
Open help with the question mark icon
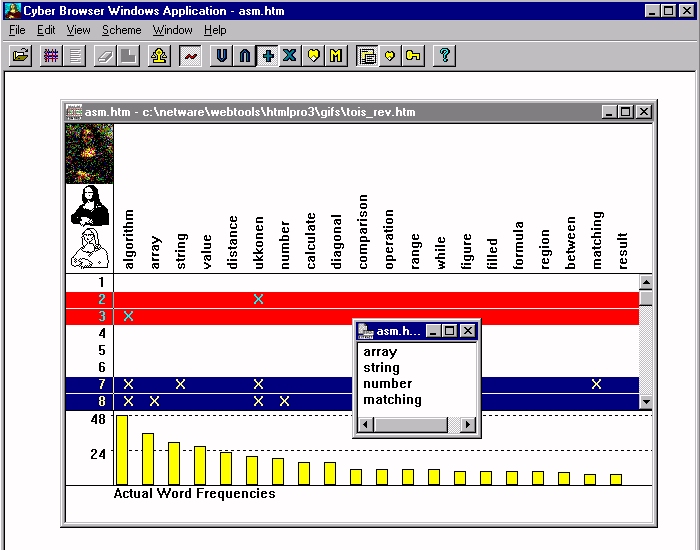pyautogui.click(x=446, y=56)
